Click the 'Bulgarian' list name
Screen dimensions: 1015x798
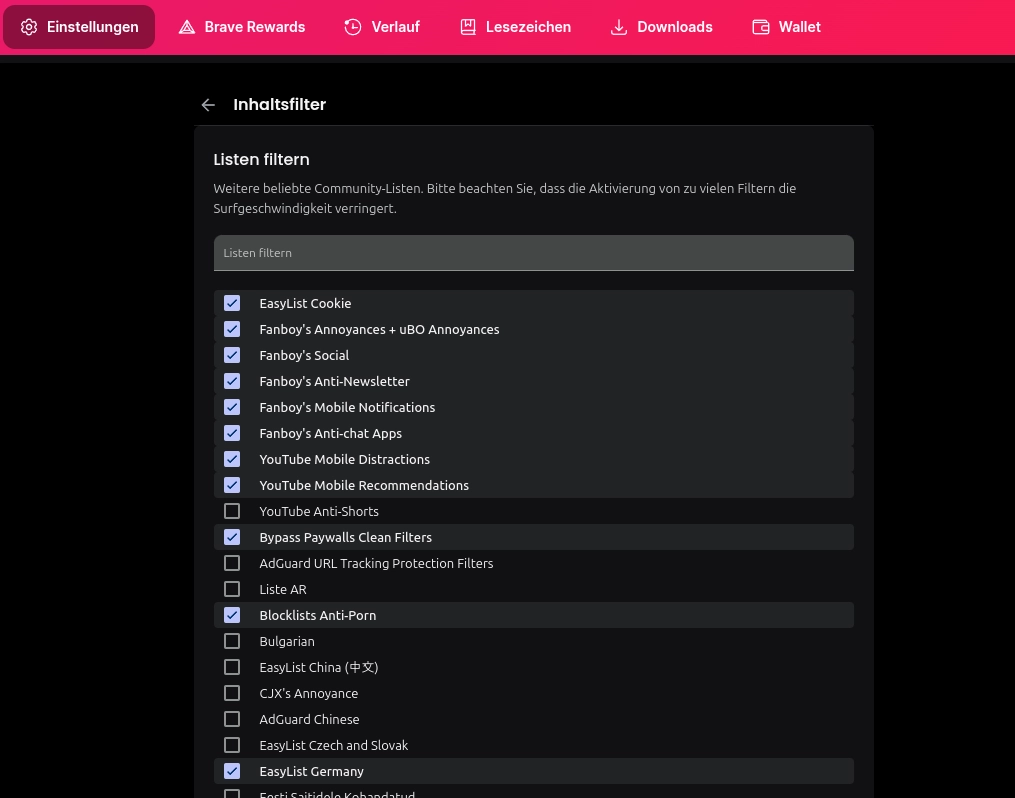click(x=287, y=641)
